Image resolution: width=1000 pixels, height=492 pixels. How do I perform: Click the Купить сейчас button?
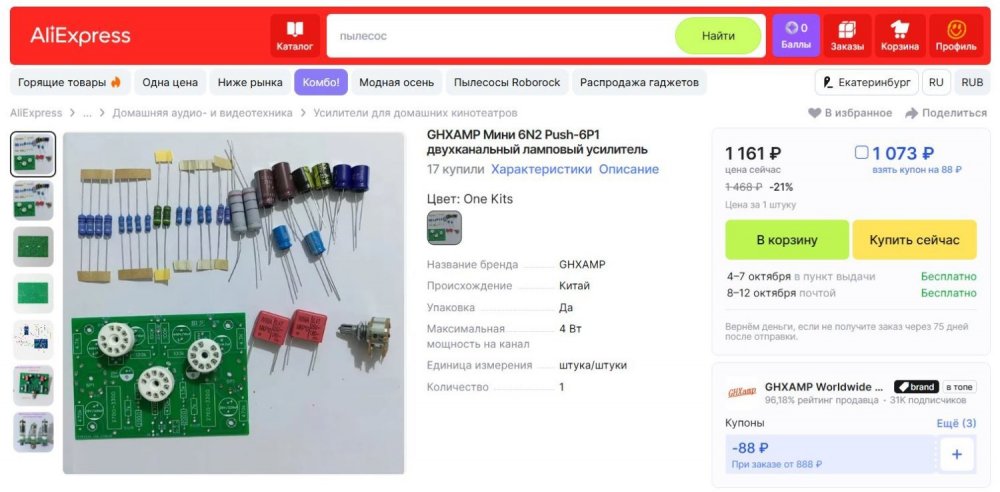coord(914,240)
